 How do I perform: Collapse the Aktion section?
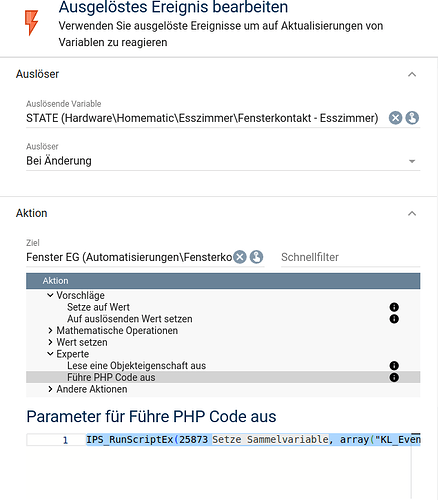coord(412,213)
